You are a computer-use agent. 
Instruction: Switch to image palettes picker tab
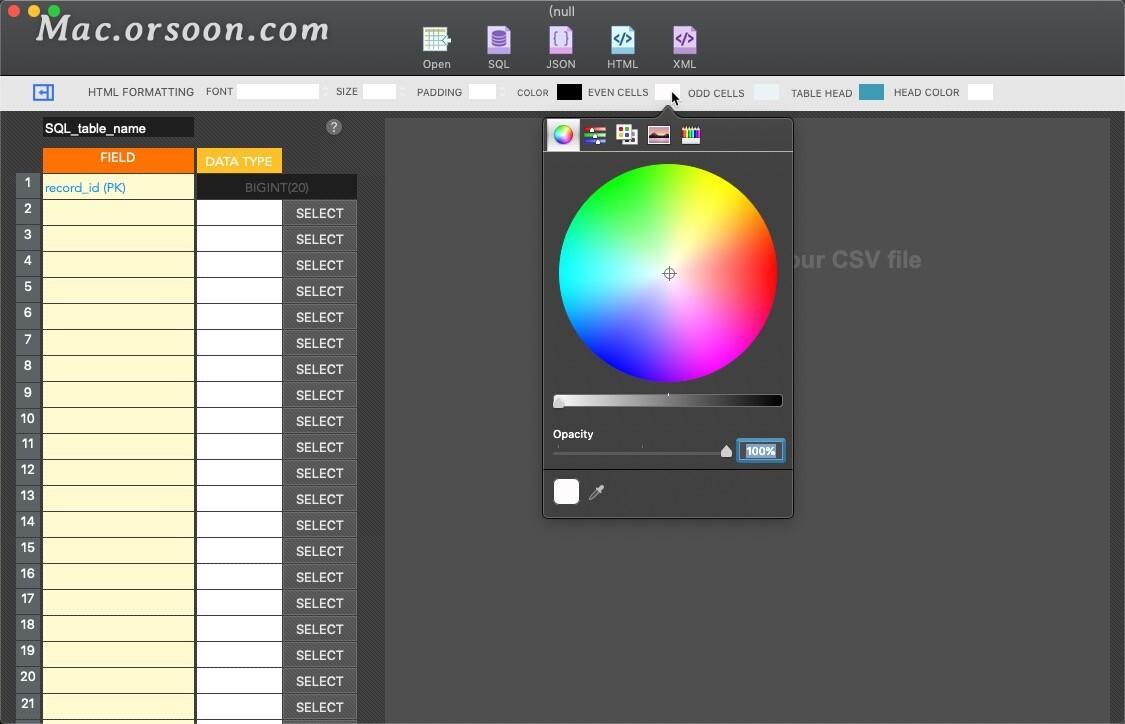pos(659,134)
